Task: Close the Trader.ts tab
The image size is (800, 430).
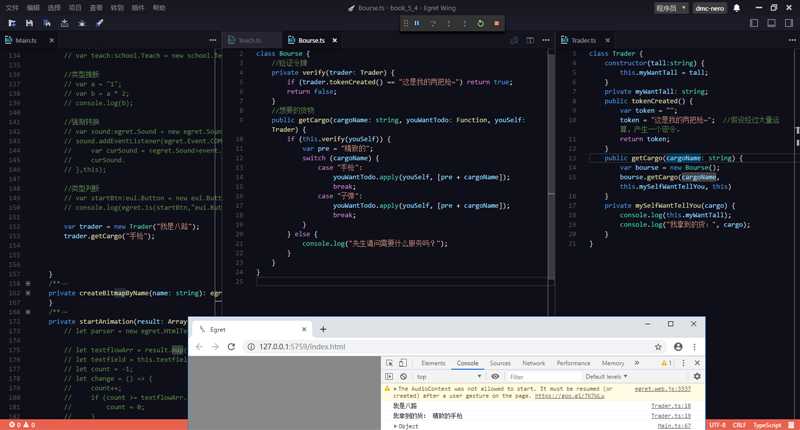Action: pos(607,40)
